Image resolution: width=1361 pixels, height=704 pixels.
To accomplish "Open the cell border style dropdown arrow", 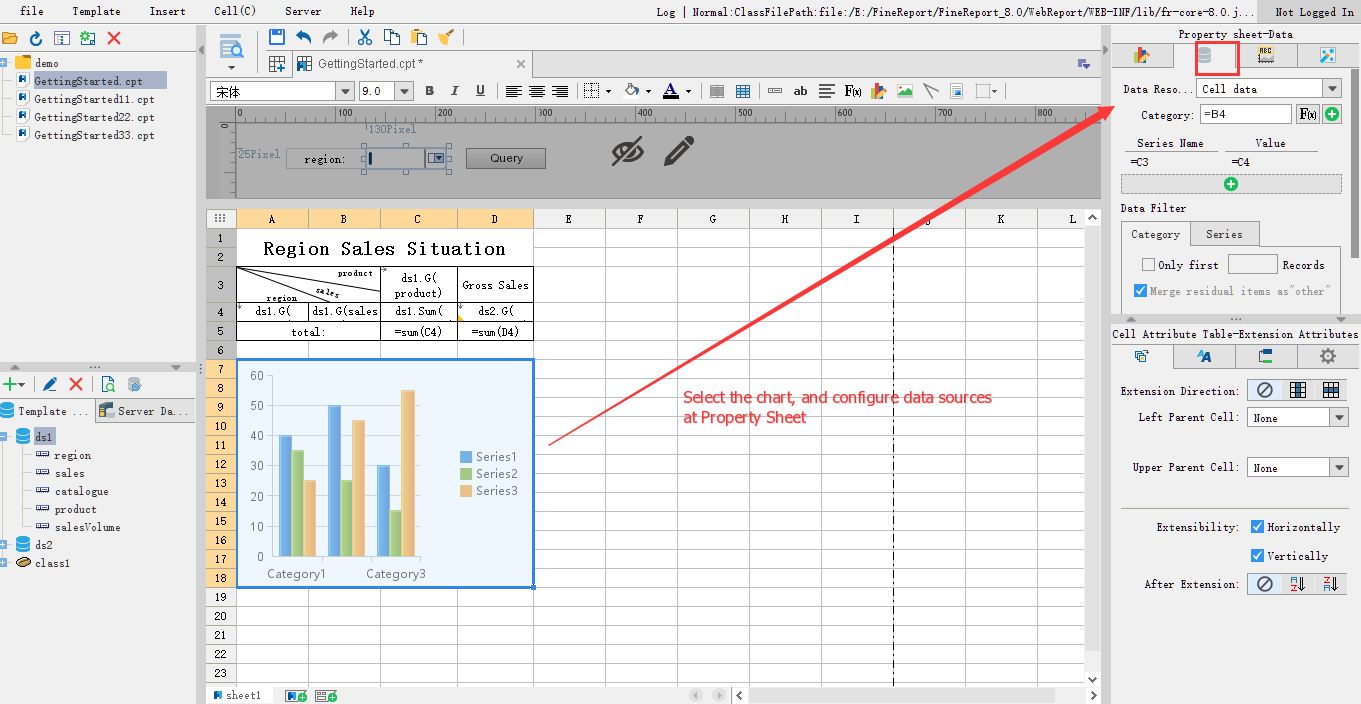I will pos(607,91).
